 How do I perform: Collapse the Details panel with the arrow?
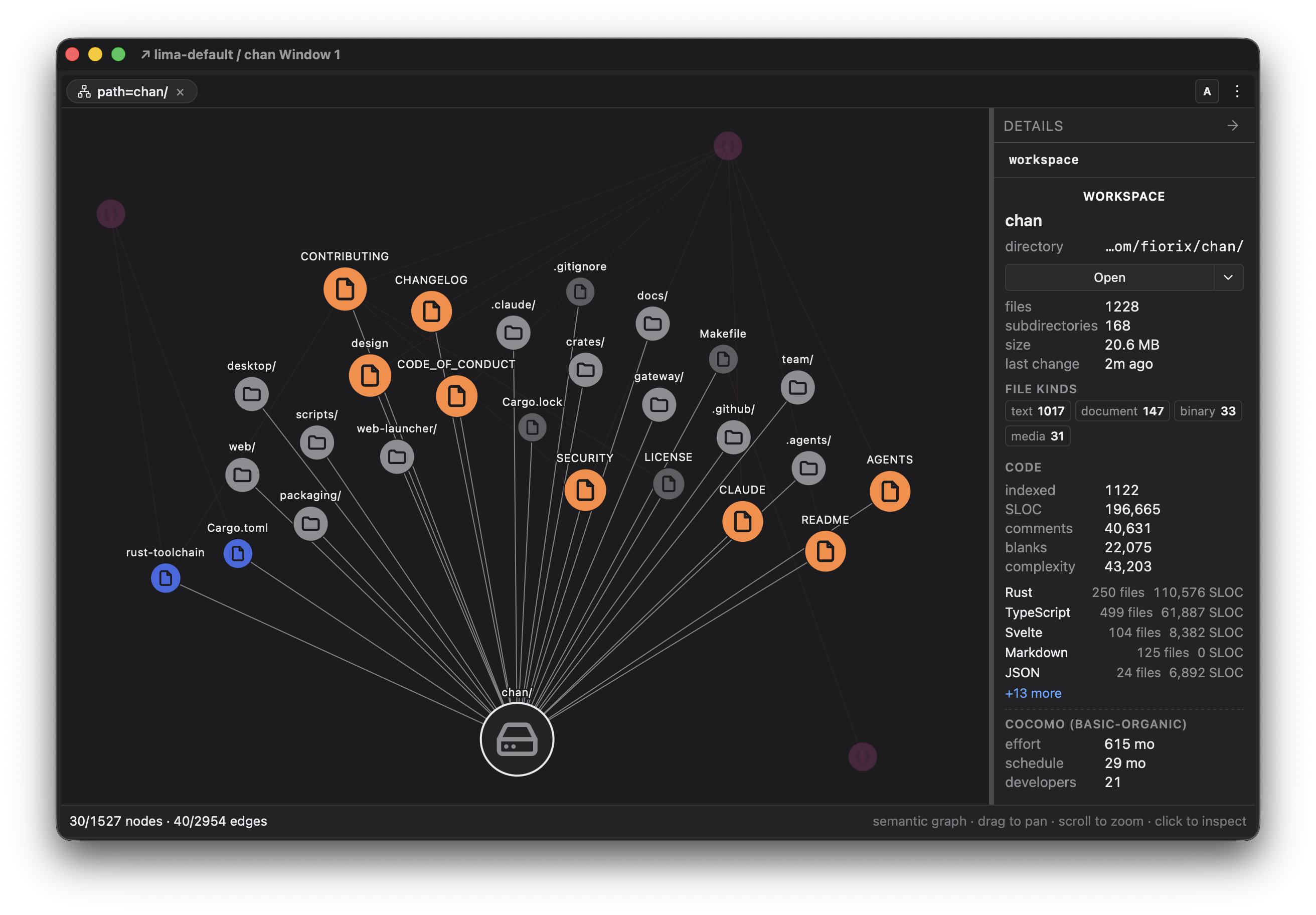point(1232,125)
